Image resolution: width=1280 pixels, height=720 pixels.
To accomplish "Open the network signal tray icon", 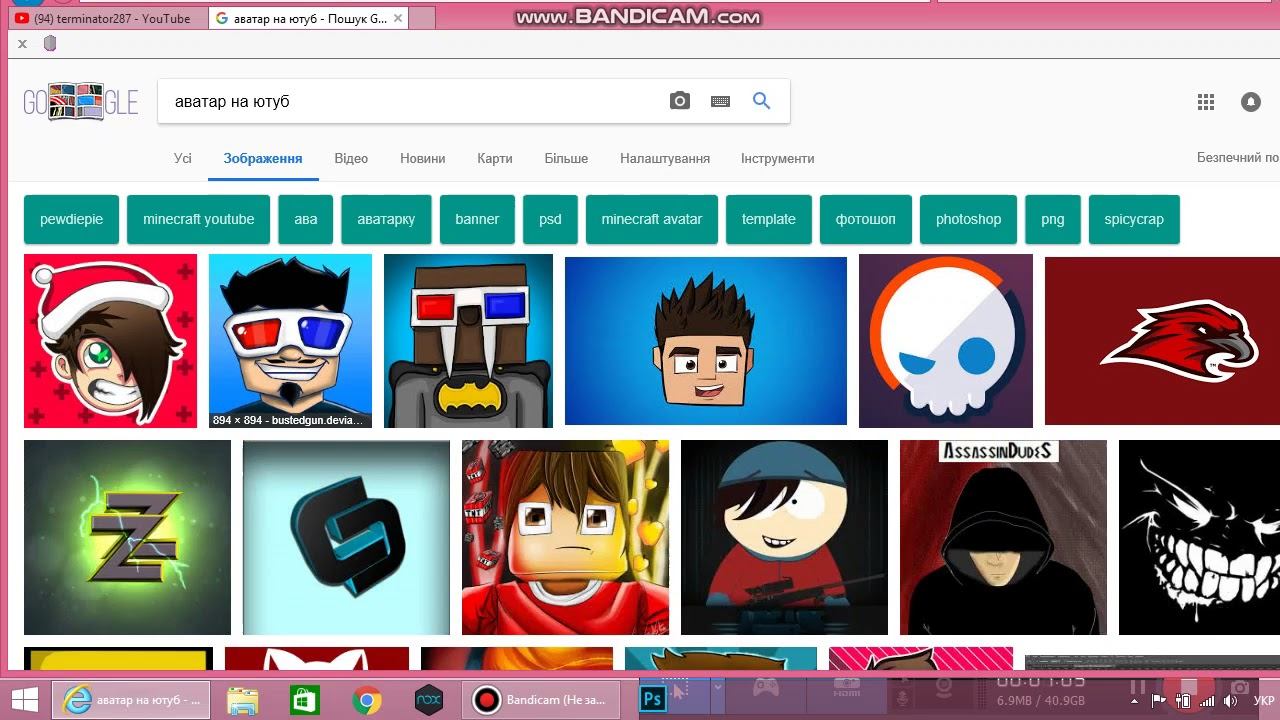I will click(x=1207, y=700).
